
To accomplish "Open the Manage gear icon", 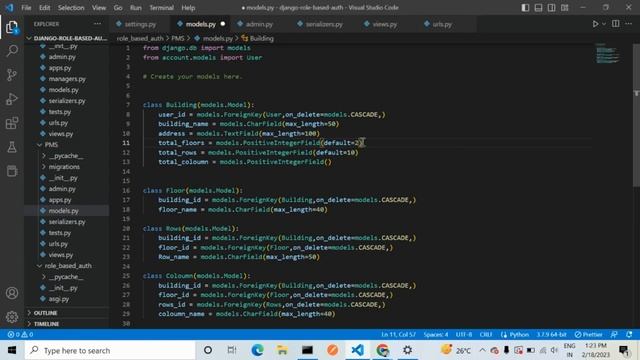I will click(x=12, y=317).
